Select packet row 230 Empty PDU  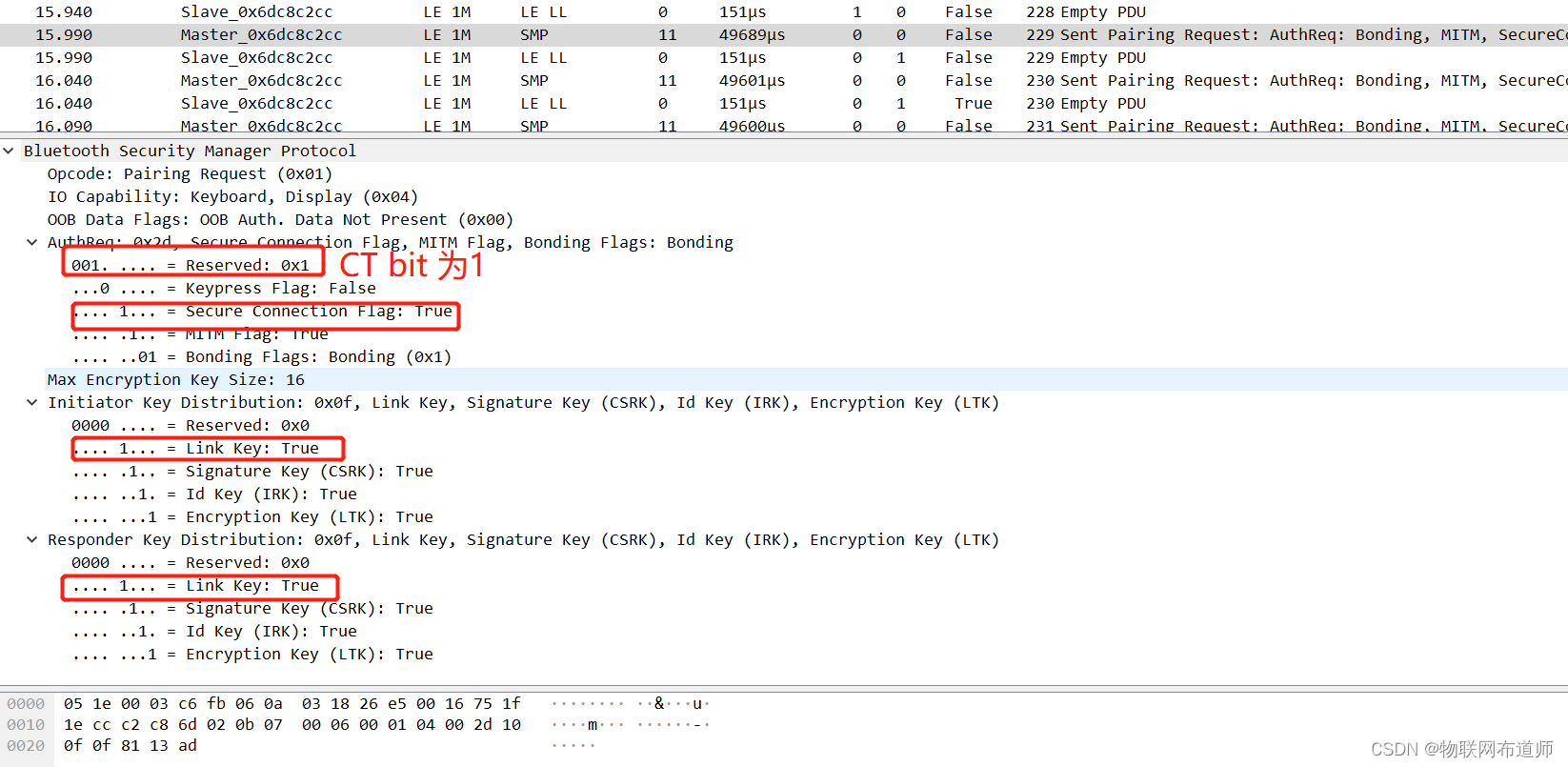pyautogui.click(x=784, y=103)
